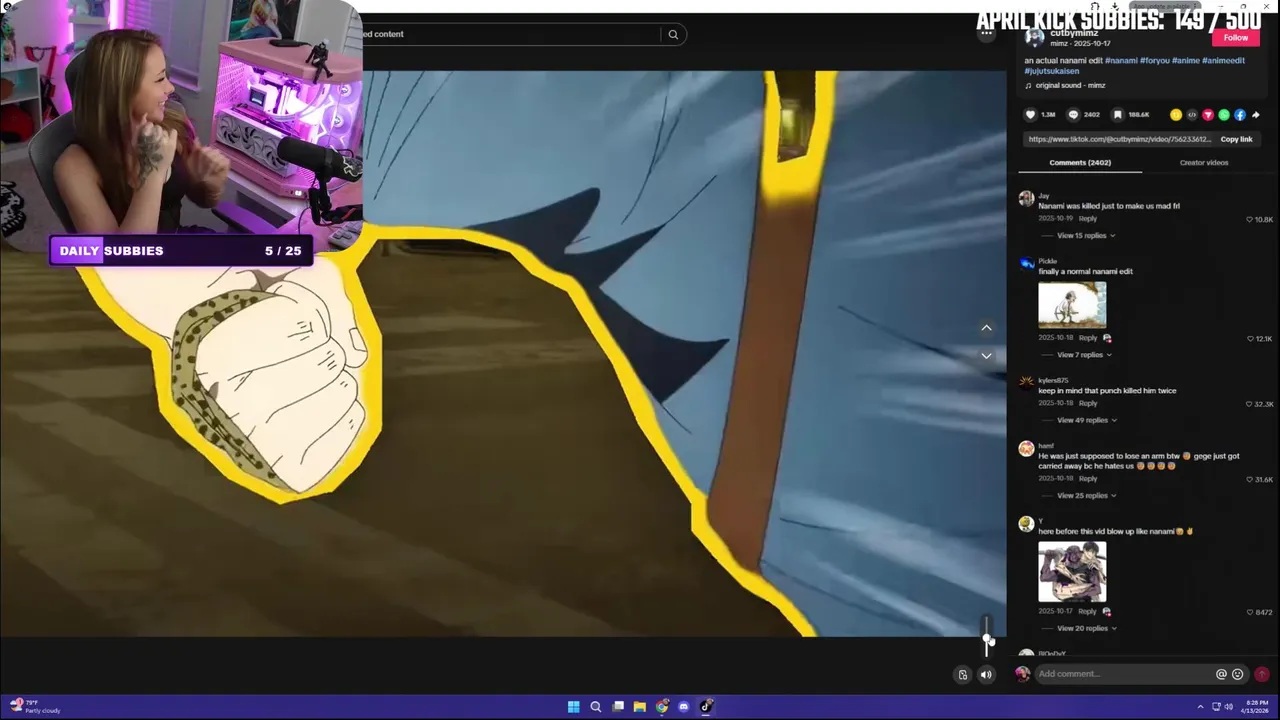Viewport: 1280px width, 720px height.
Task: Open the #anime hashtag
Action: tap(1186, 61)
